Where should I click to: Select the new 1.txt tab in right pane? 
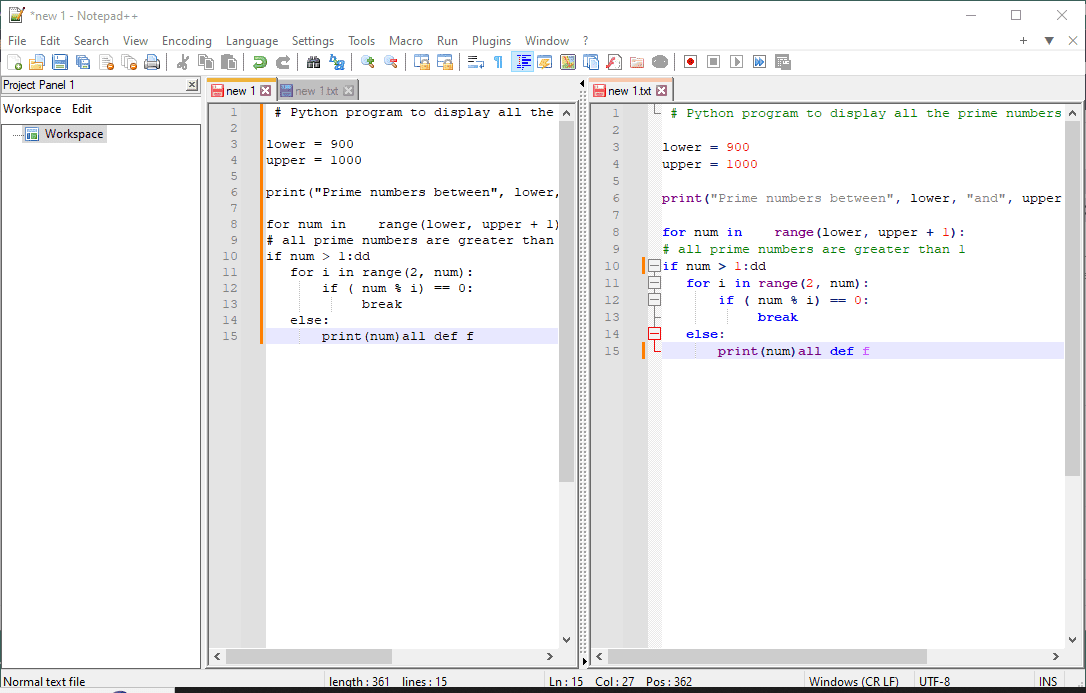[630, 91]
